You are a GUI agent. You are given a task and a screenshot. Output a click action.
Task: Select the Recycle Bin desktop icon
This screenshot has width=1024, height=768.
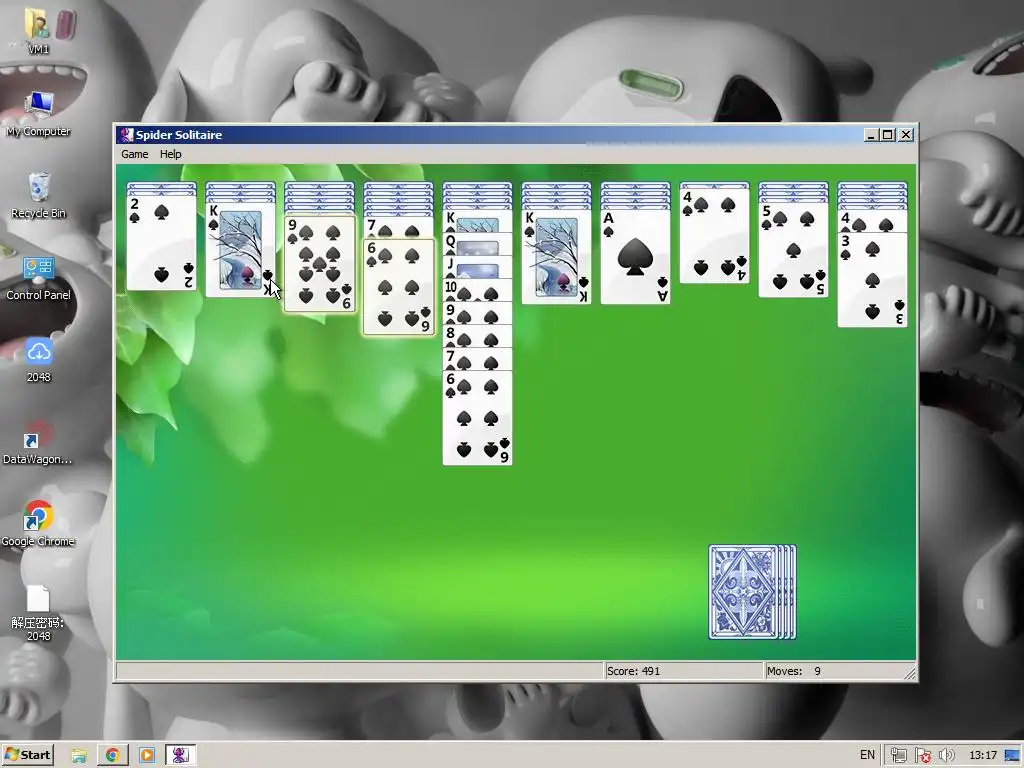click(39, 196)
